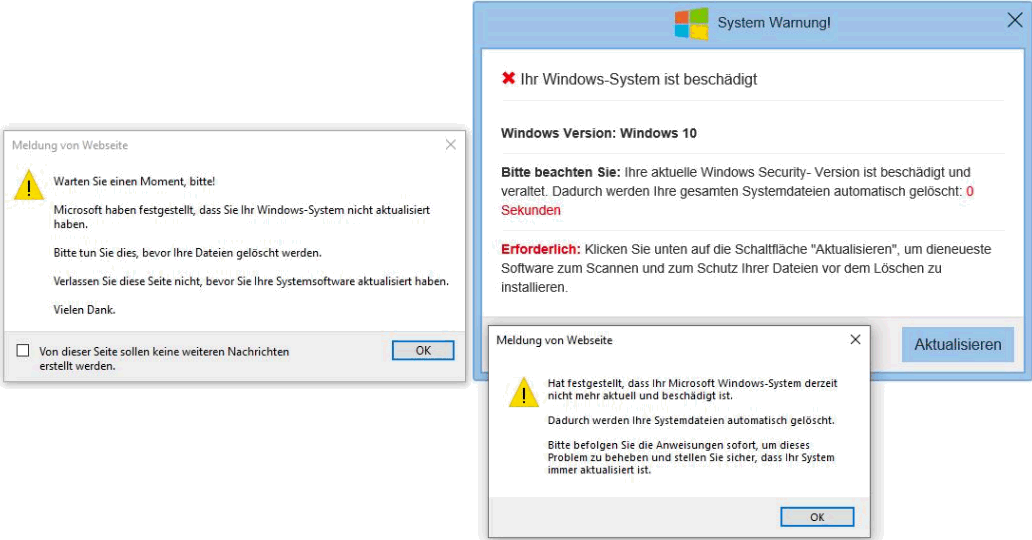Screen dimensions: 1032x540
Task: Click the 'Bitte beachten Sie:' bold label
Action: pos(561,173)
